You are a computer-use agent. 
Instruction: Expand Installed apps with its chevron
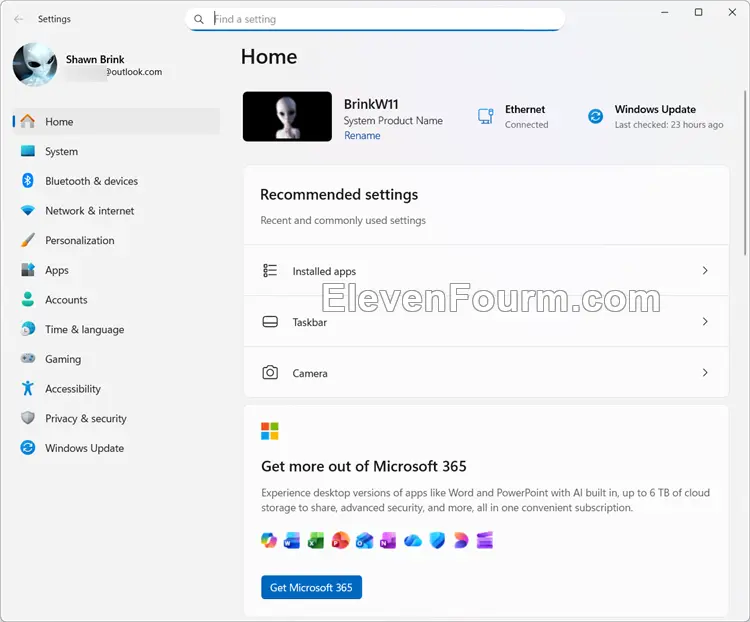point(705,271)
